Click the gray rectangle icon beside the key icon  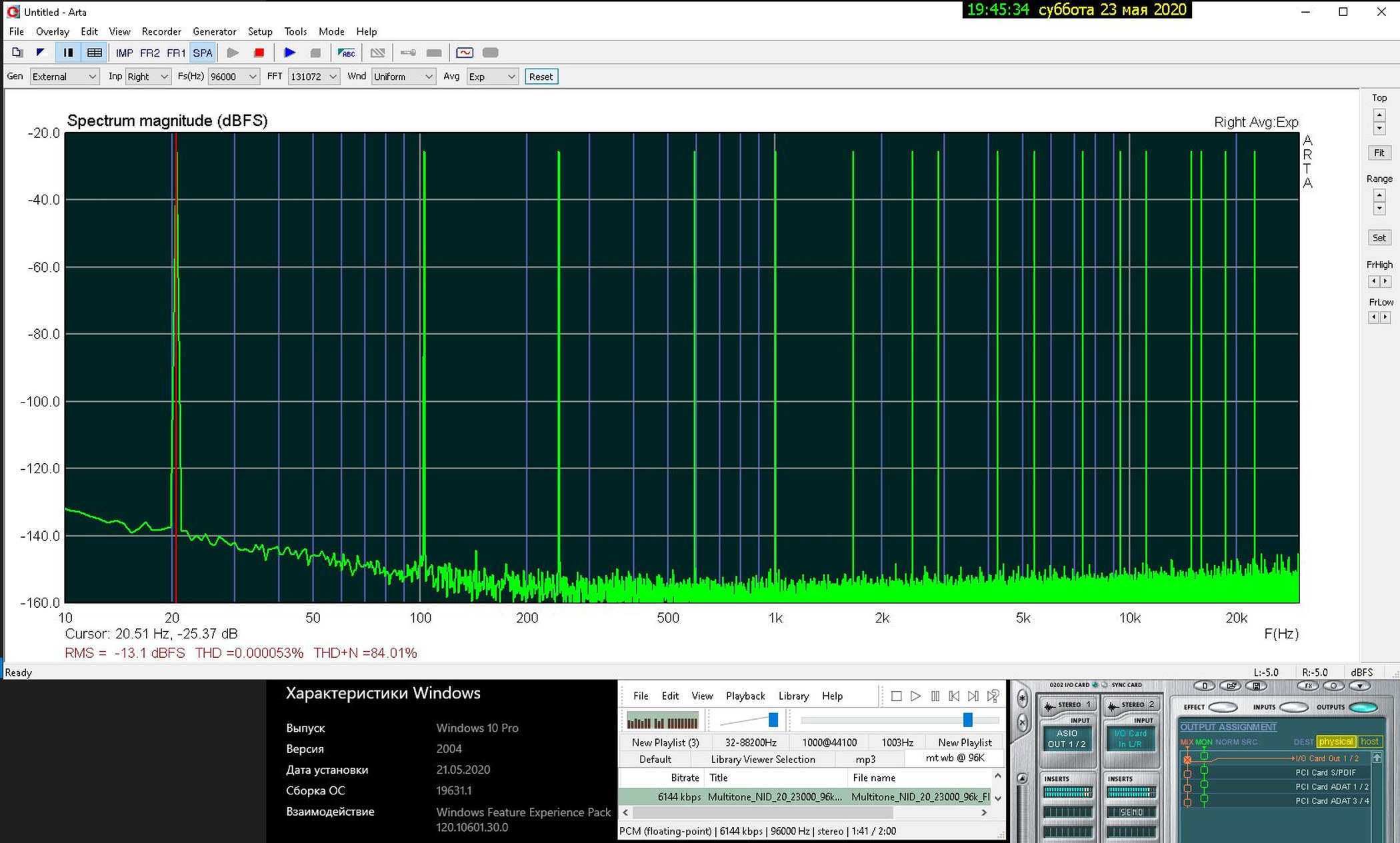[x=434, y=53]
